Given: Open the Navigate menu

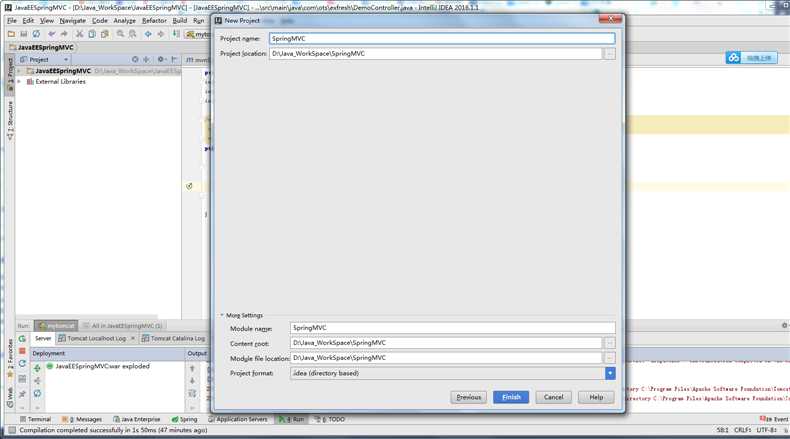Looking at the screenshot, I should (73, 21).
